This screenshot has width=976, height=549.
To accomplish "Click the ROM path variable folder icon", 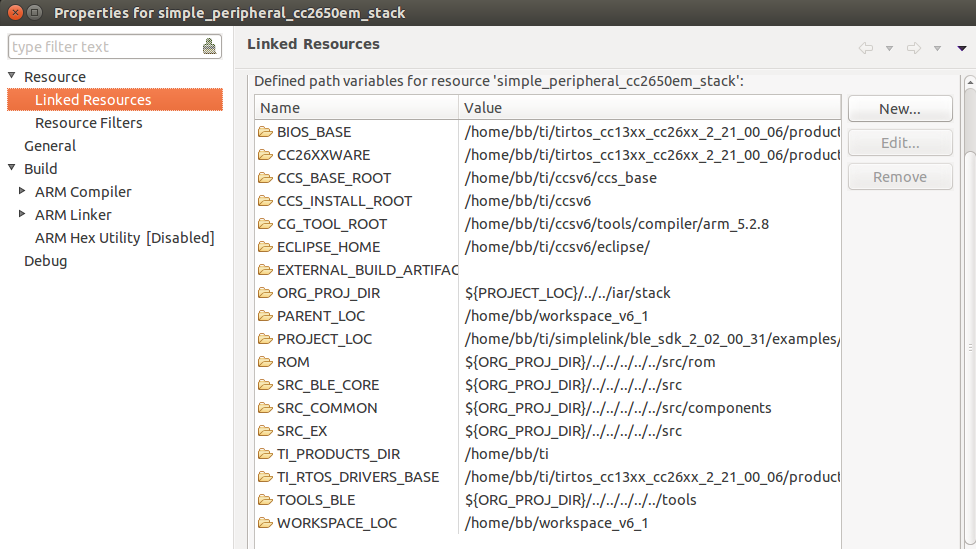I will tap(265, 362).
